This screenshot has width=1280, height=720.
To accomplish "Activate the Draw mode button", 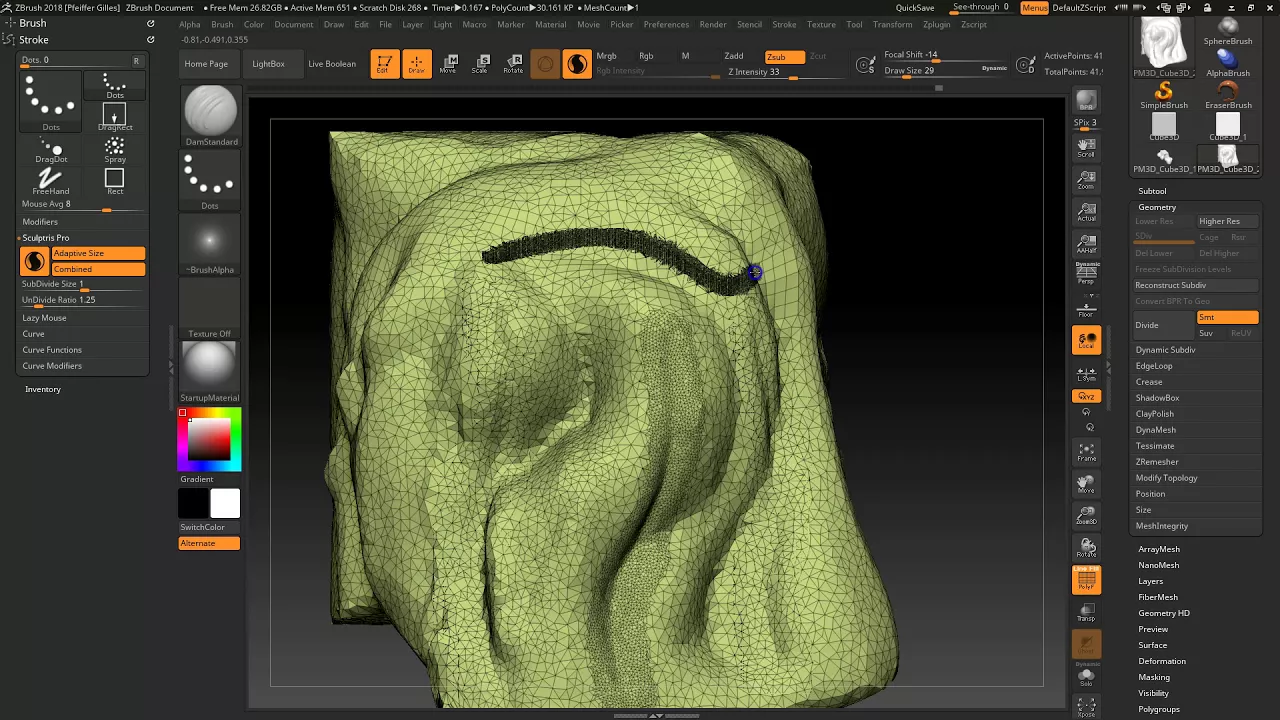I will [x=417, y=64].
